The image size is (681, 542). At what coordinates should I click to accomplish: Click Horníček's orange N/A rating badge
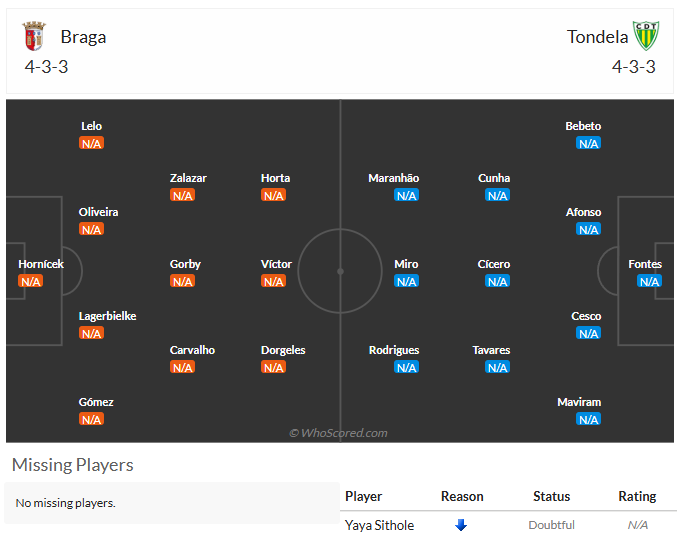(31, 281)
